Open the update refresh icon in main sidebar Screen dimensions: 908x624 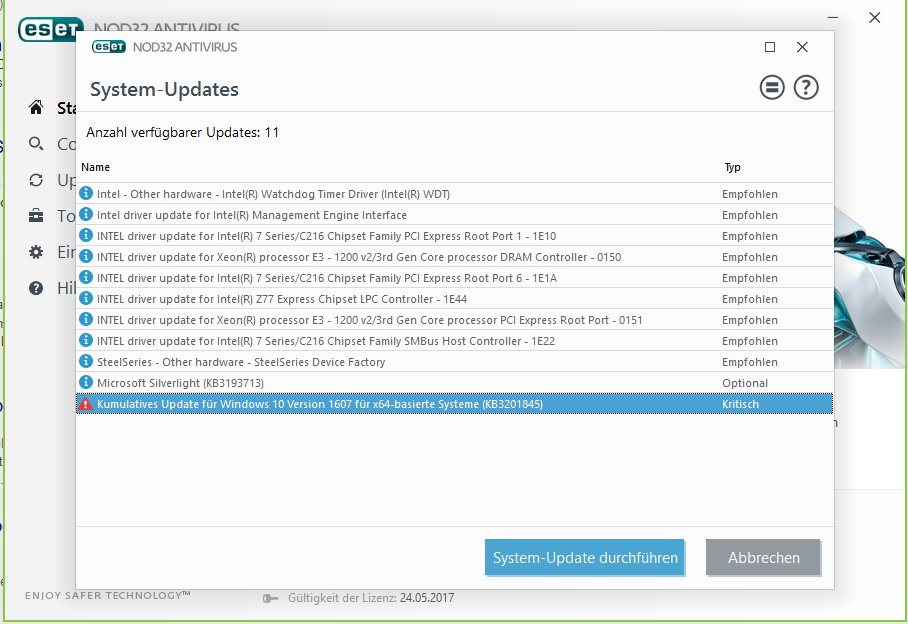point(36,180)
